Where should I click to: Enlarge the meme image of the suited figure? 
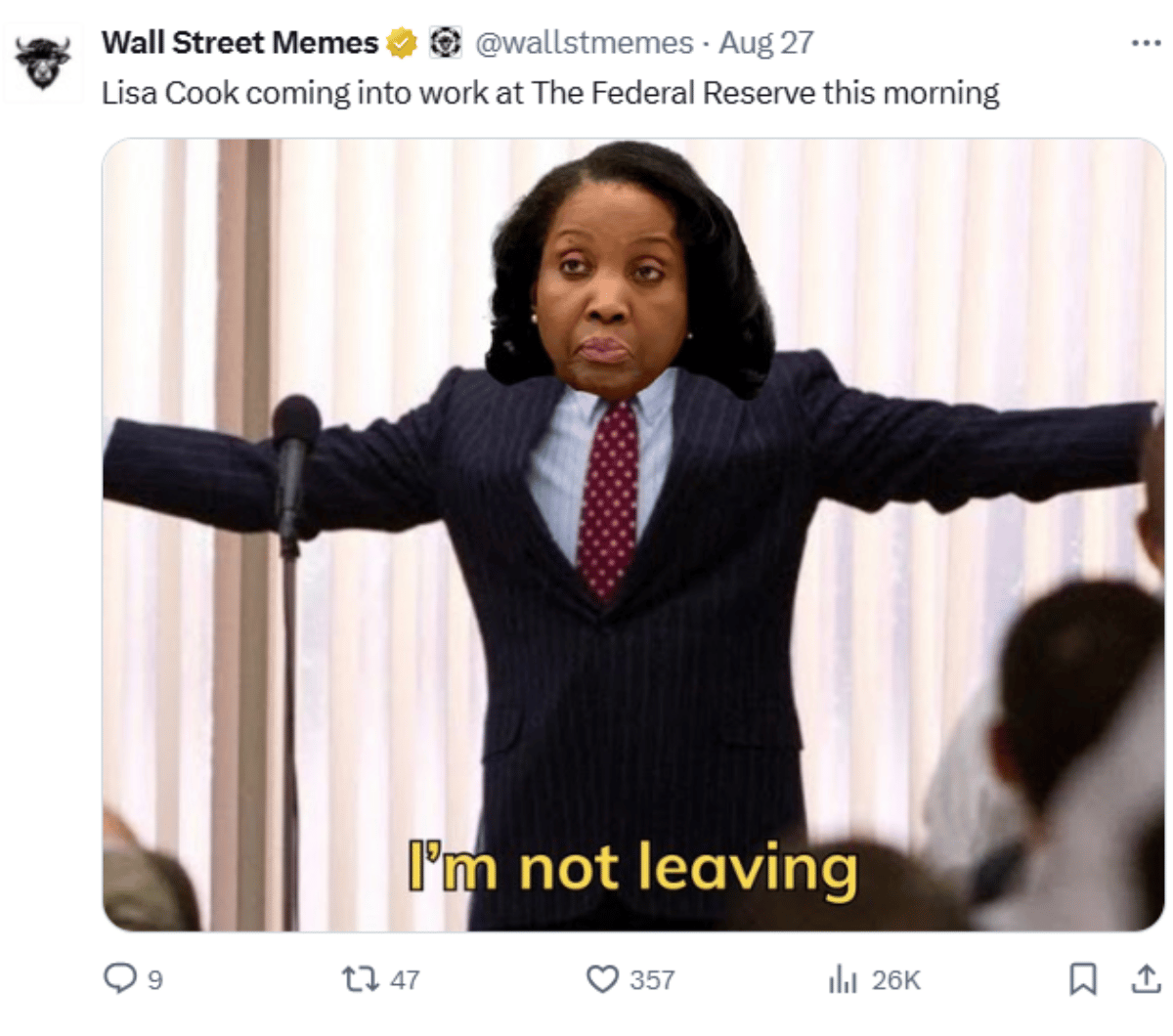tap(633, 535)
